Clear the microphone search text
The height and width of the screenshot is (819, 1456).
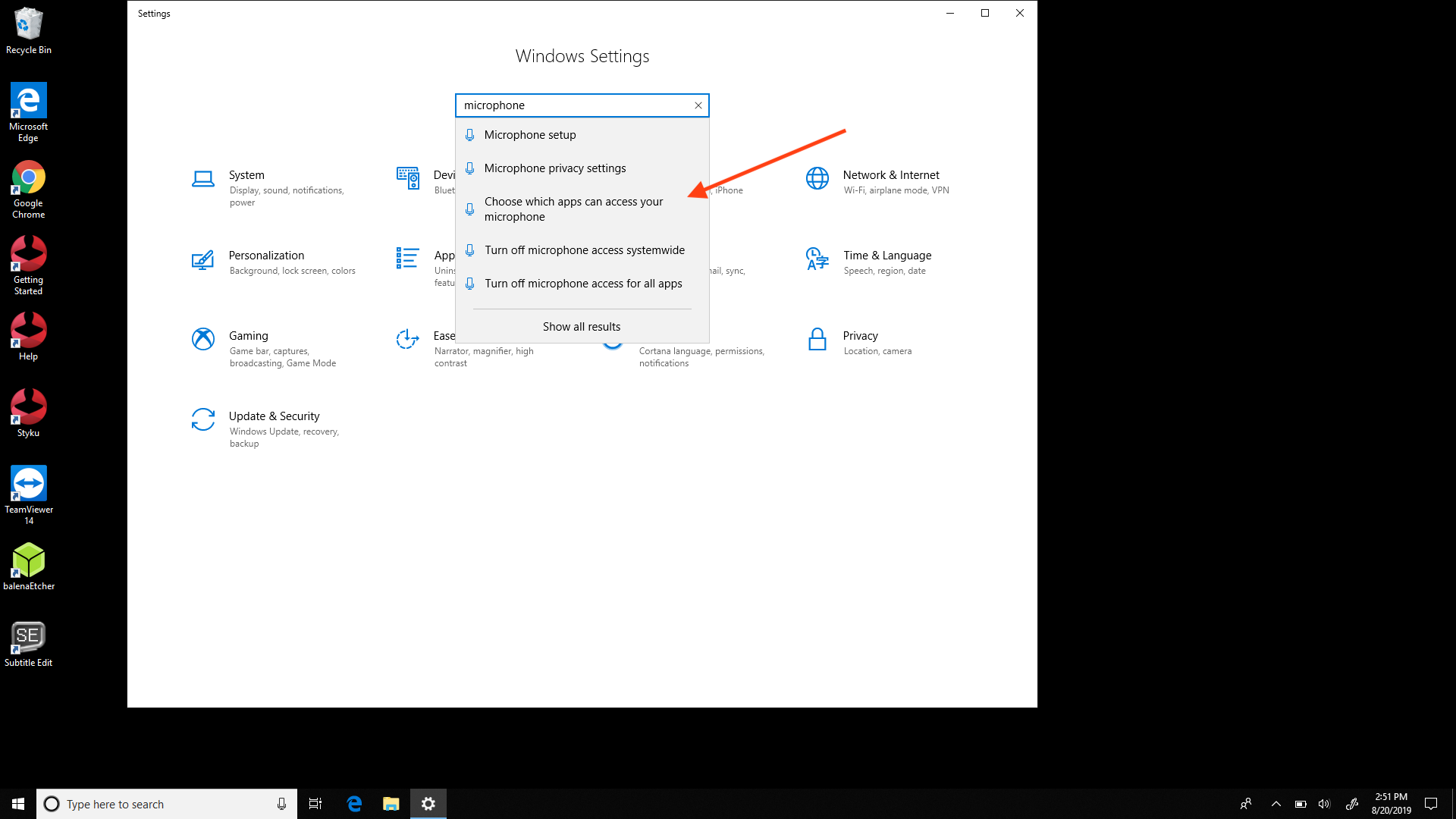click(x=698, y=105)
